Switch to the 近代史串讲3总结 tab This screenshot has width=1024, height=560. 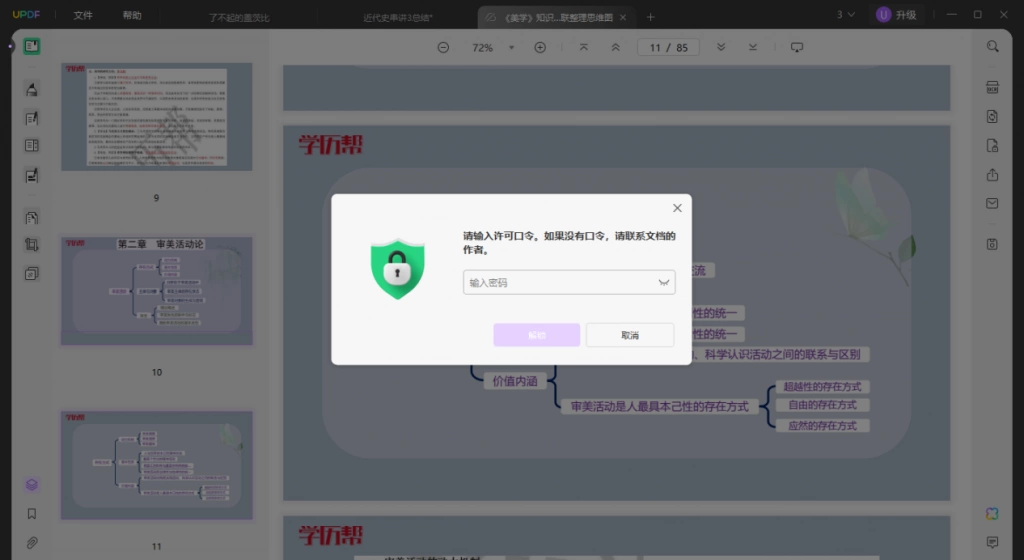(398, 18)
